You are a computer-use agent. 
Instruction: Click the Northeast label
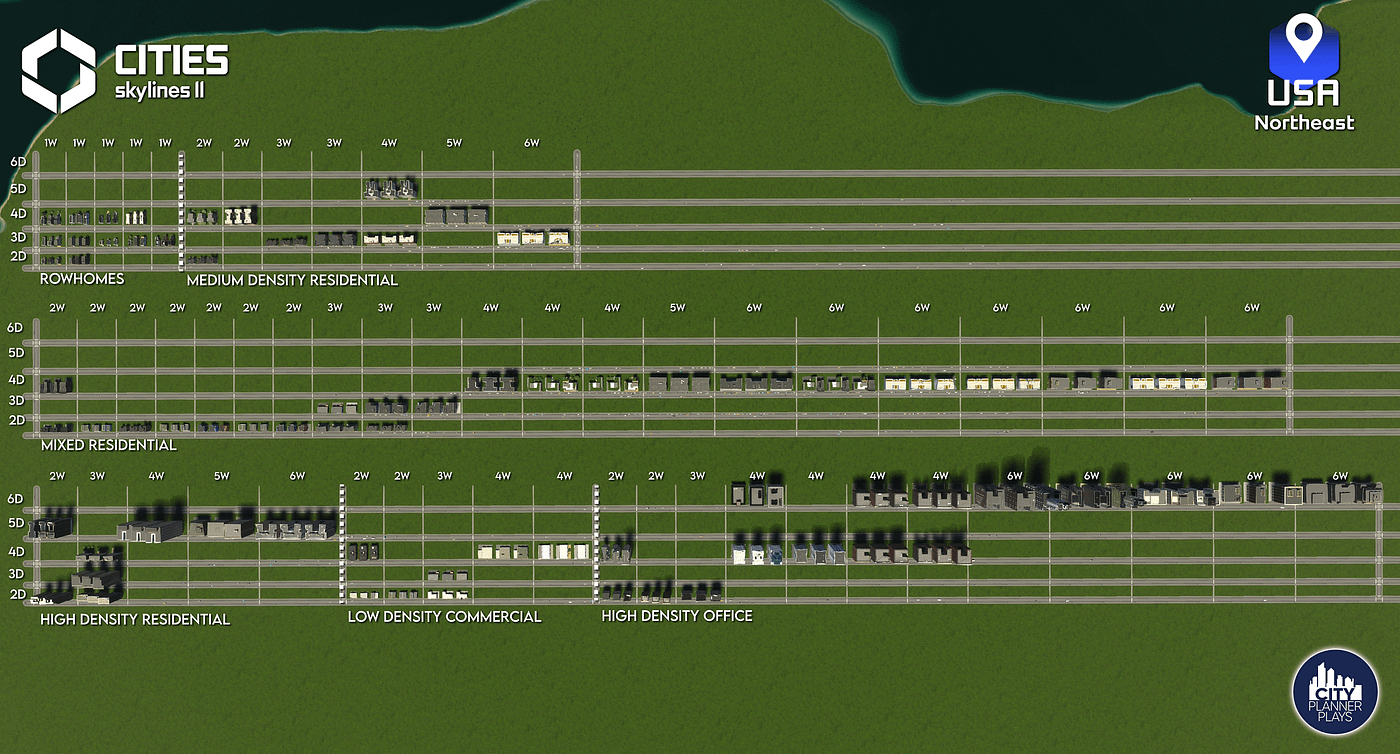[1304, 123]
